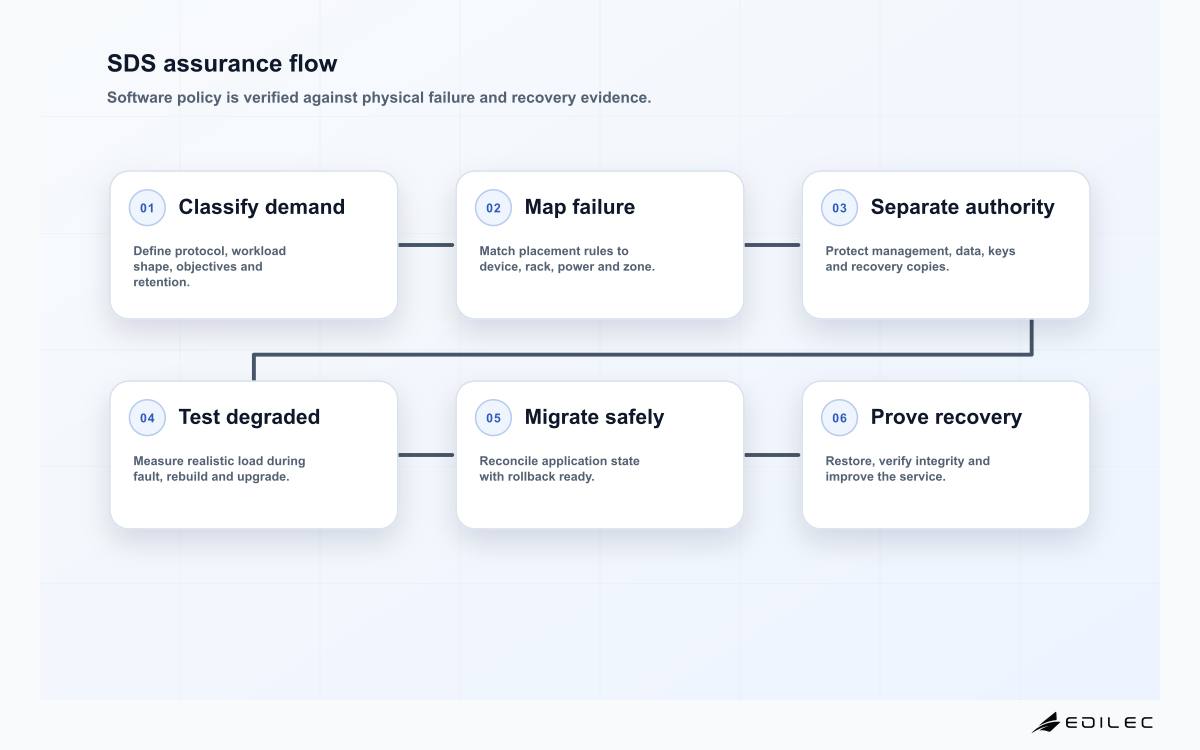This screenshot has height=750, width=1200.
Task: Click the 'Restore, verify integrity' description text
Action: [907, 469]
